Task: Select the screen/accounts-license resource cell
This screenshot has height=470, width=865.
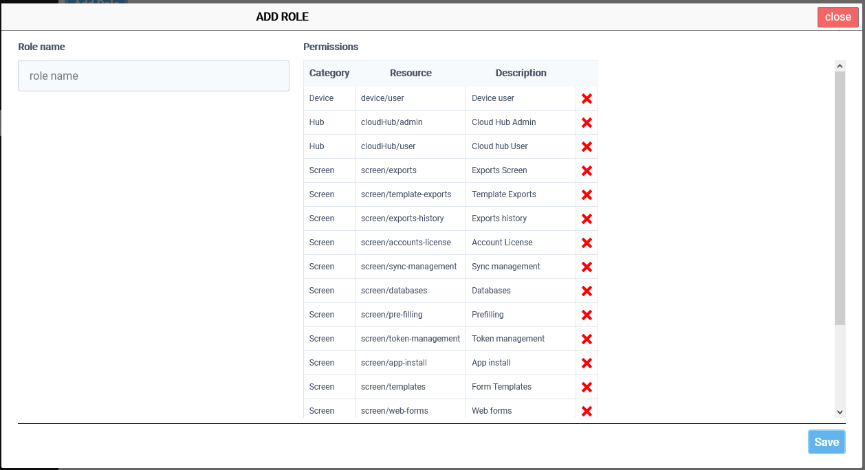Action: (x=410, y=242)
